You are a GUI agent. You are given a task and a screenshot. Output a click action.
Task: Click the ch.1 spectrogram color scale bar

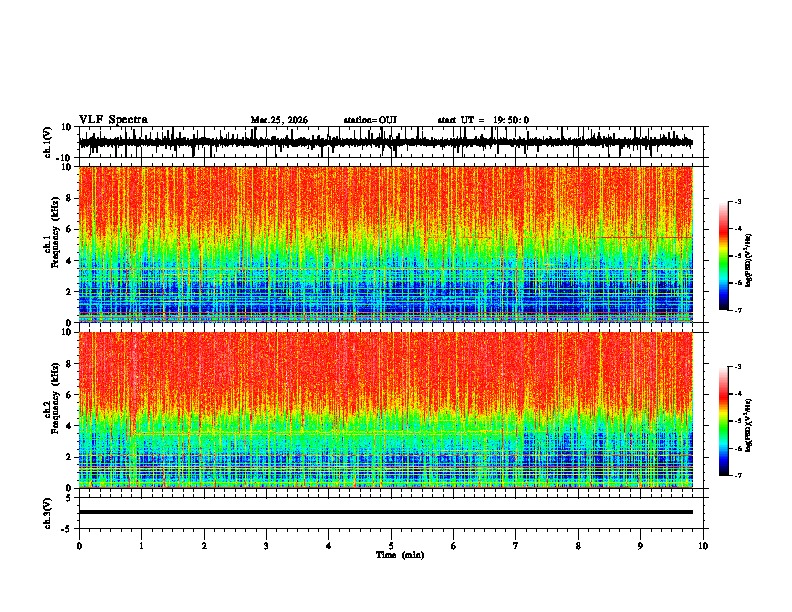click(x=724, y=256)
